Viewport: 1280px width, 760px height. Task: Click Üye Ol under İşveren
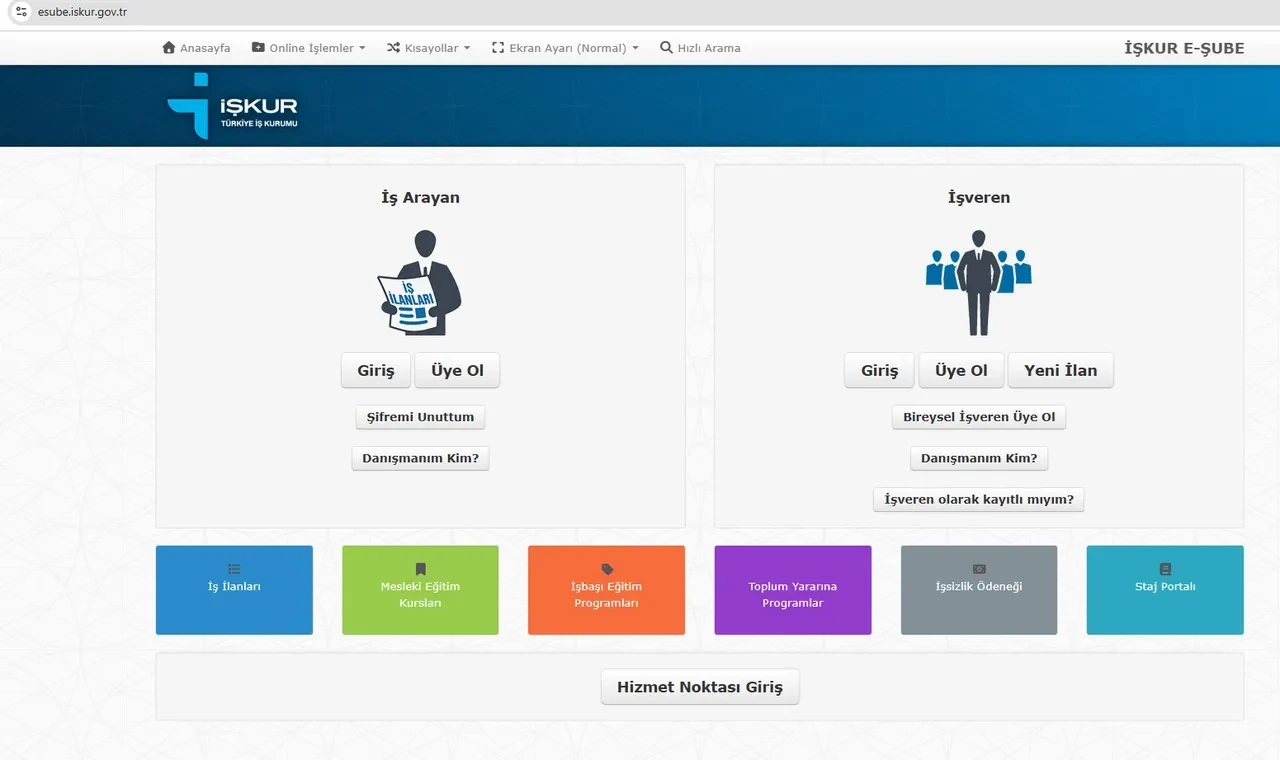tap(961, 370)
